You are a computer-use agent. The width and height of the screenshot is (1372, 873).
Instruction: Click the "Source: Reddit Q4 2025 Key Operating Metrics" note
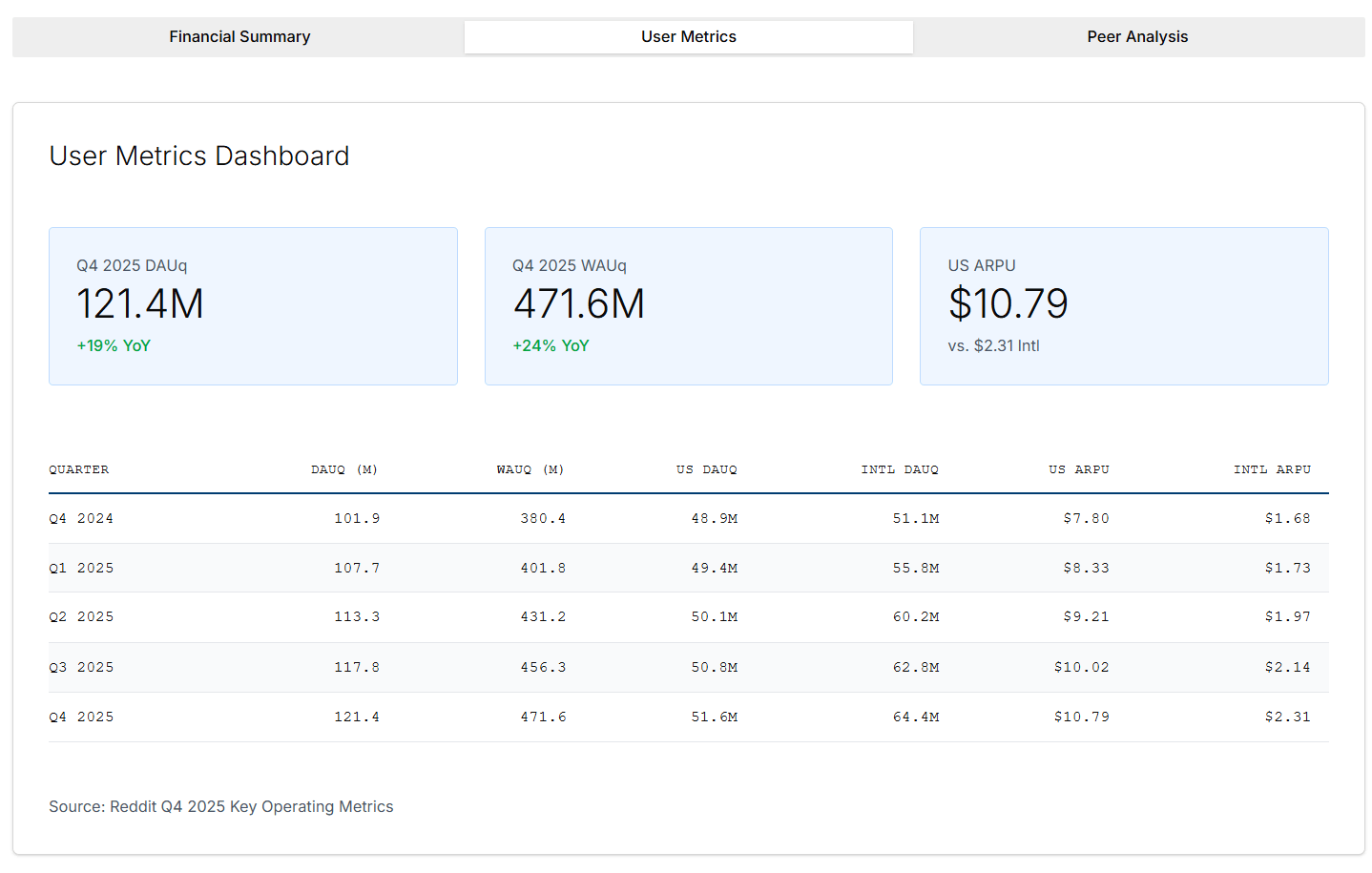pos(221,806)
